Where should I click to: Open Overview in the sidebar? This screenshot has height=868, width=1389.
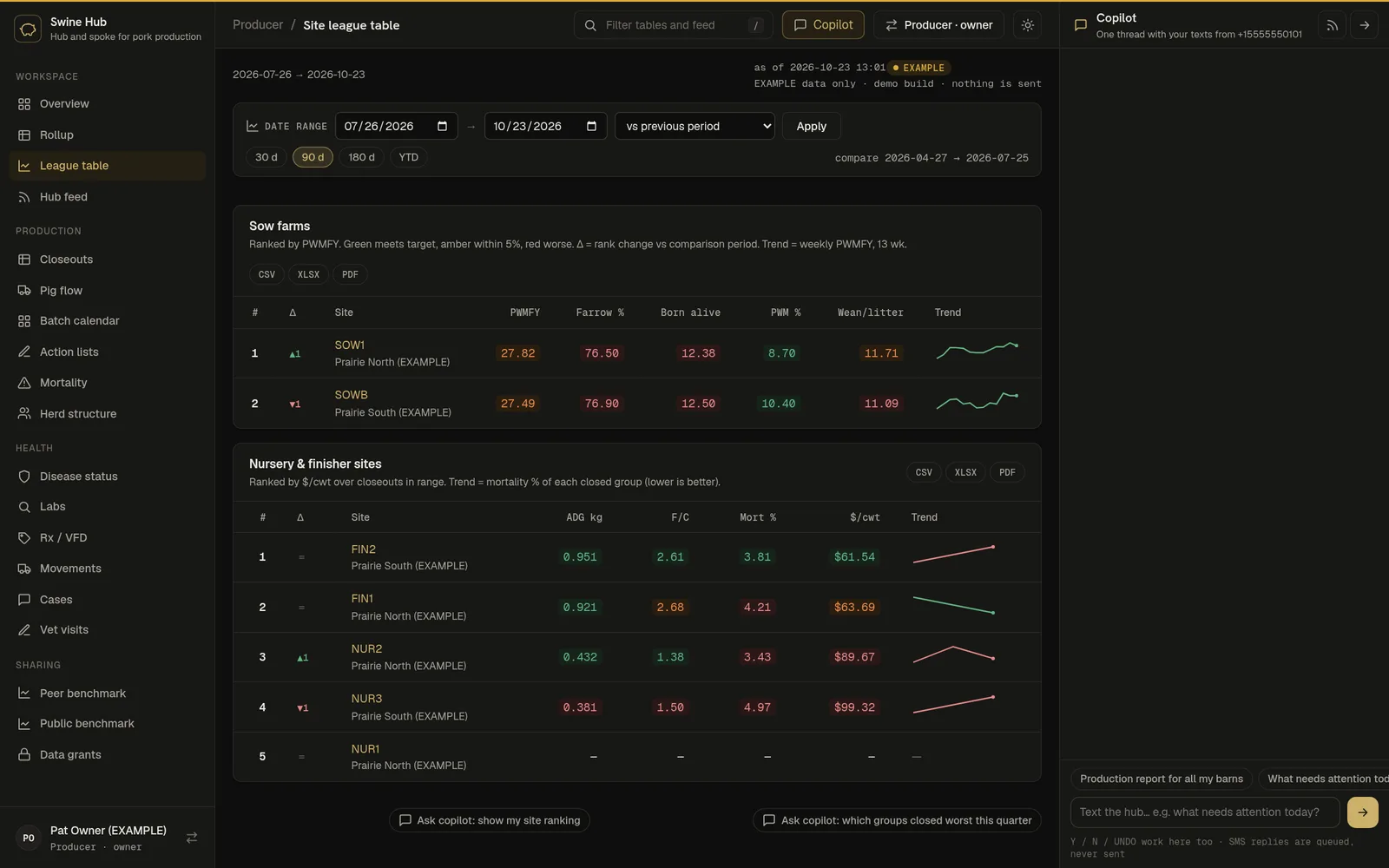click(x=108, y=104)
